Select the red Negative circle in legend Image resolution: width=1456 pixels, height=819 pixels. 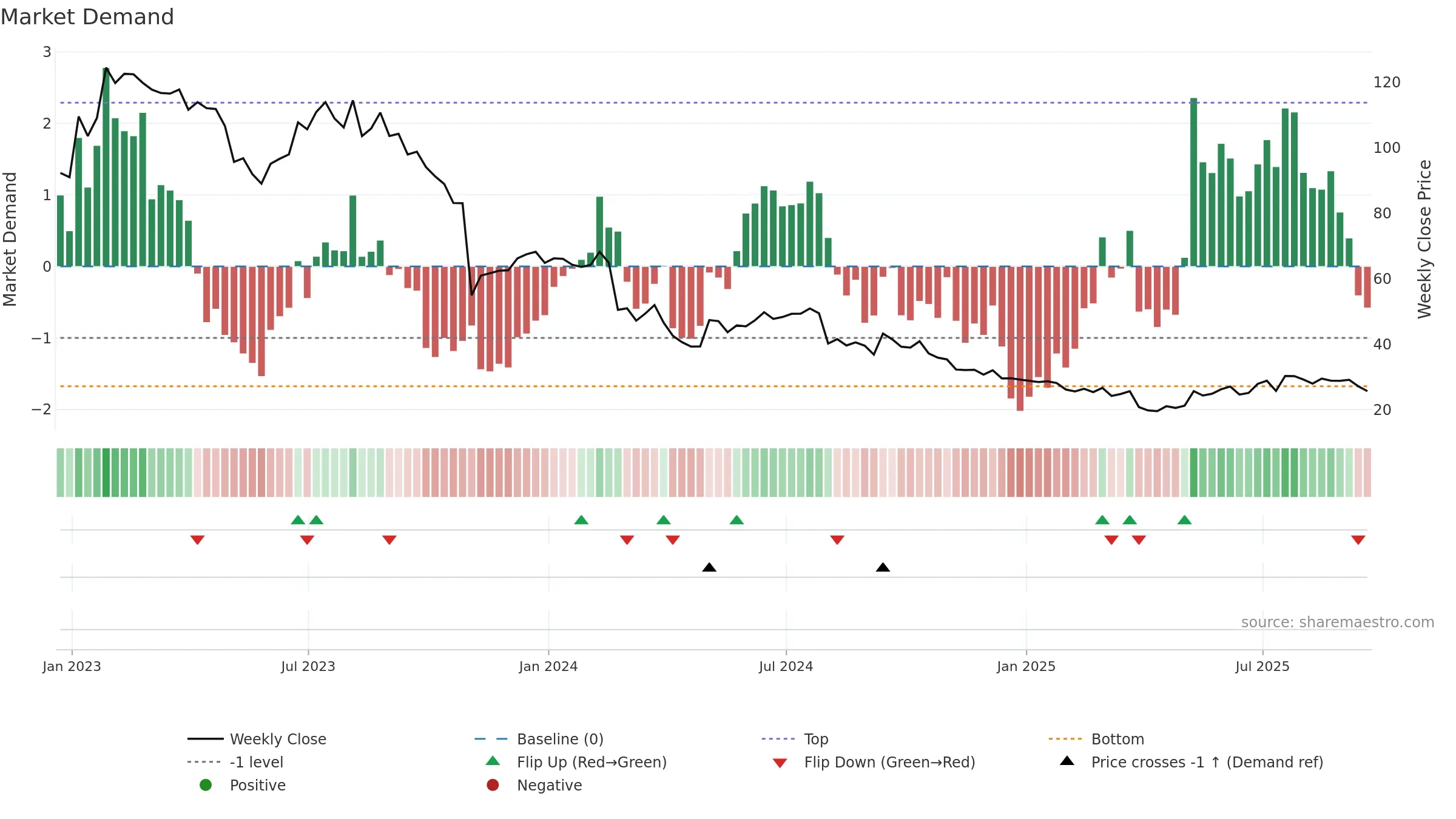pos(493,785)
